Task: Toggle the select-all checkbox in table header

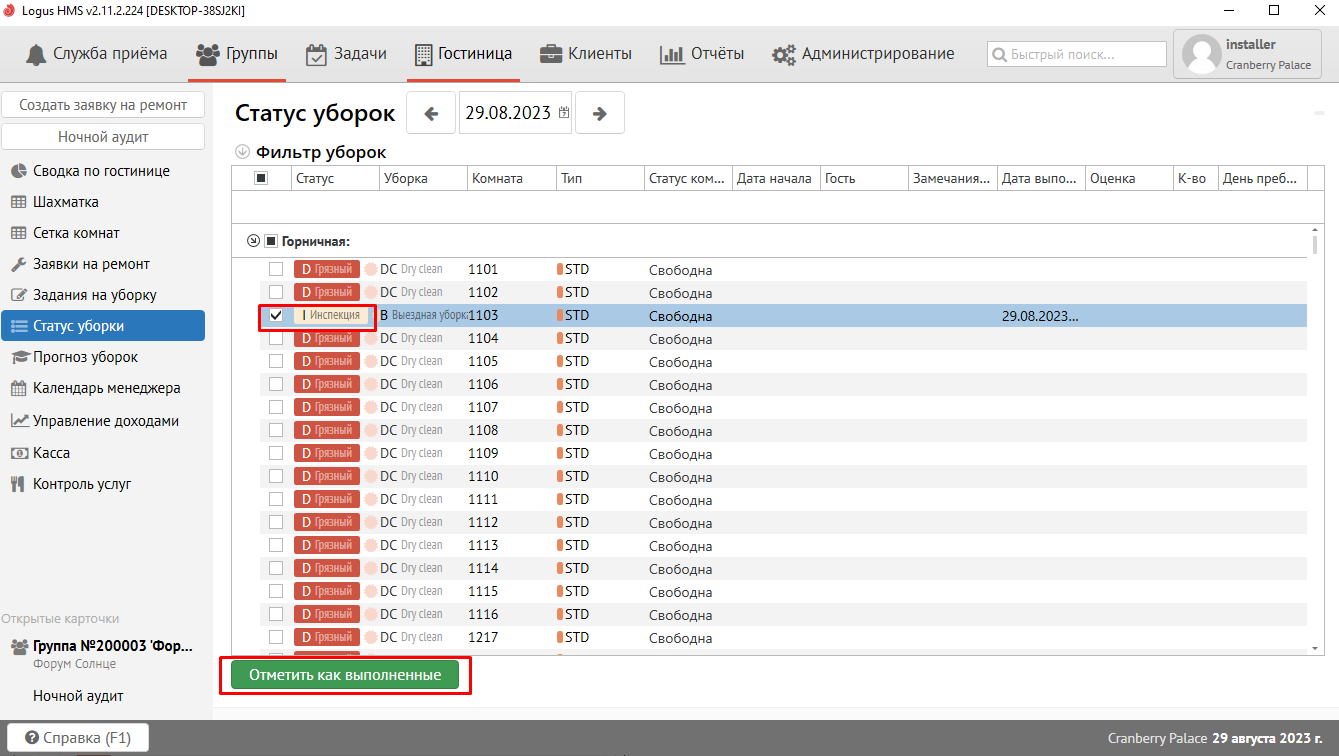Action: pyautogui.click(x=261, y=178)
